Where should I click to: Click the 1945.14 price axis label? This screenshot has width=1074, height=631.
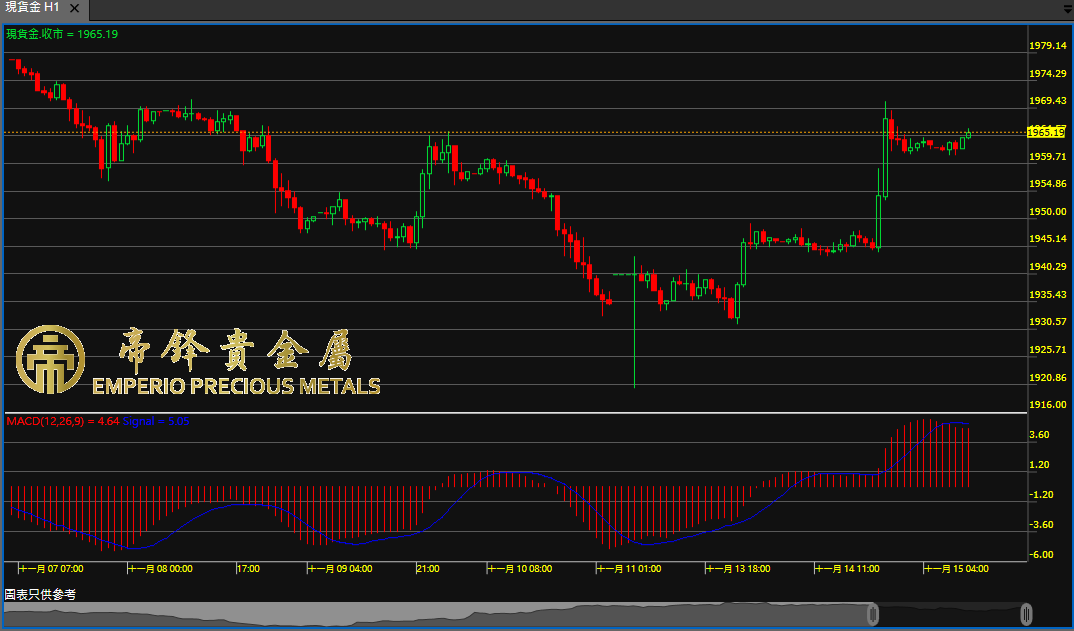point(1048,238)
